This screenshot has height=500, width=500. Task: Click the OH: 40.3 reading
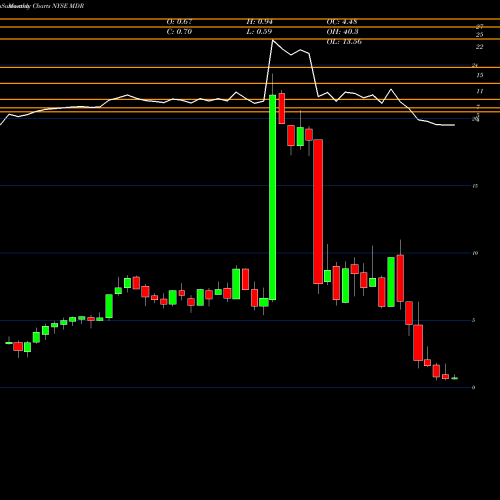[x=342, y=32]
